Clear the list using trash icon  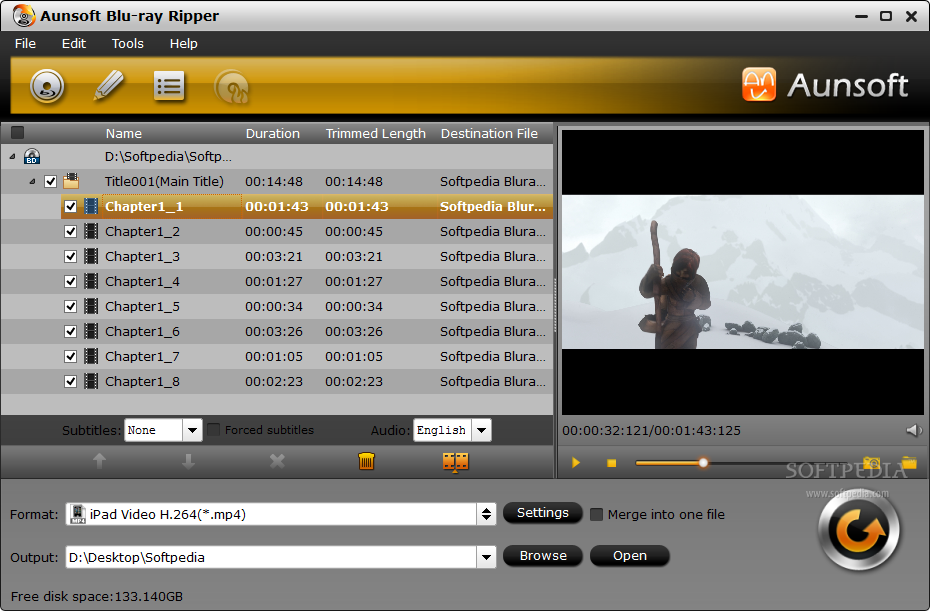pyautogui.click(x=367, y=461)
